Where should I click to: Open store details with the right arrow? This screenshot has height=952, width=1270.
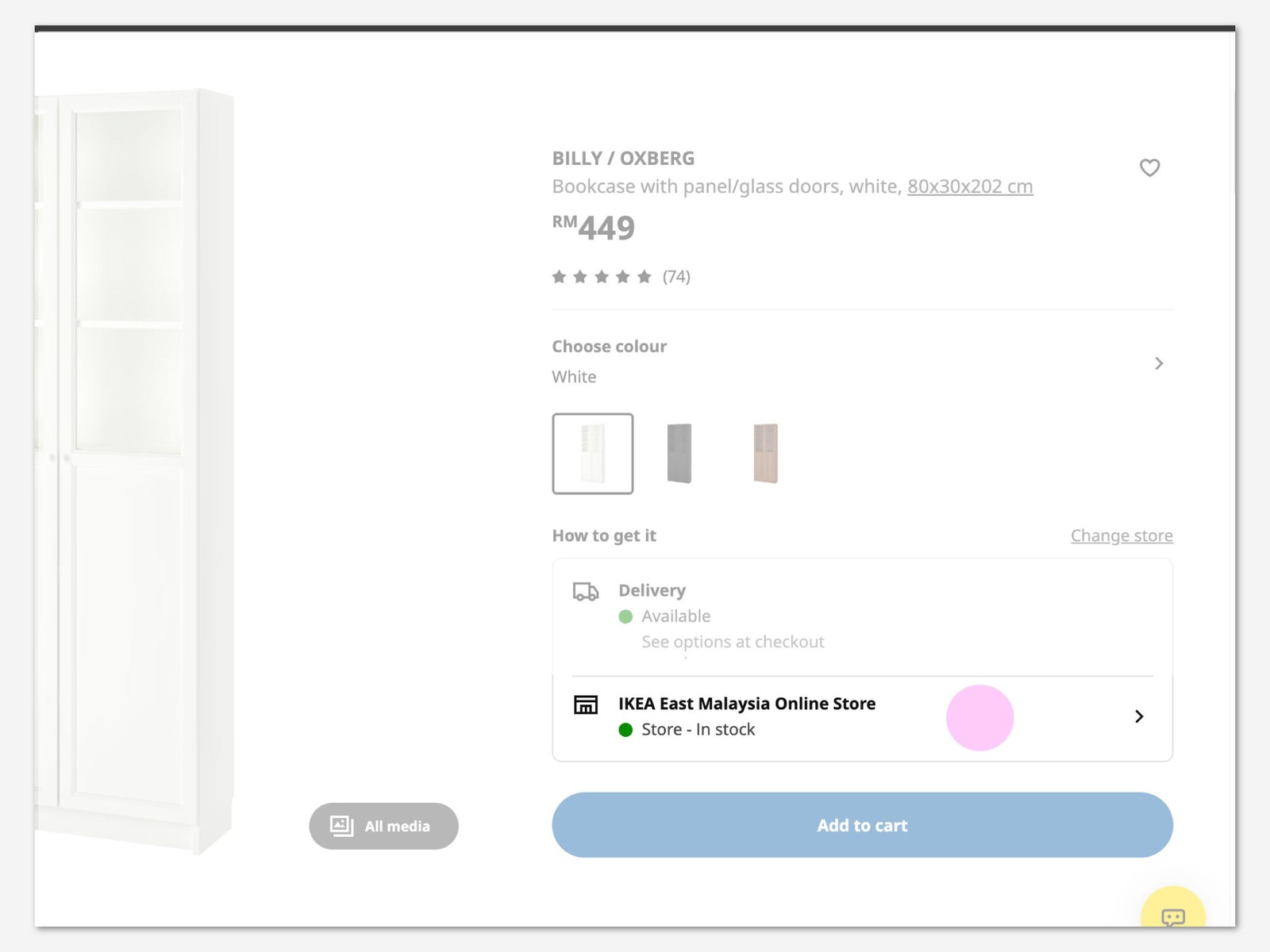(x=1139, y=716)
